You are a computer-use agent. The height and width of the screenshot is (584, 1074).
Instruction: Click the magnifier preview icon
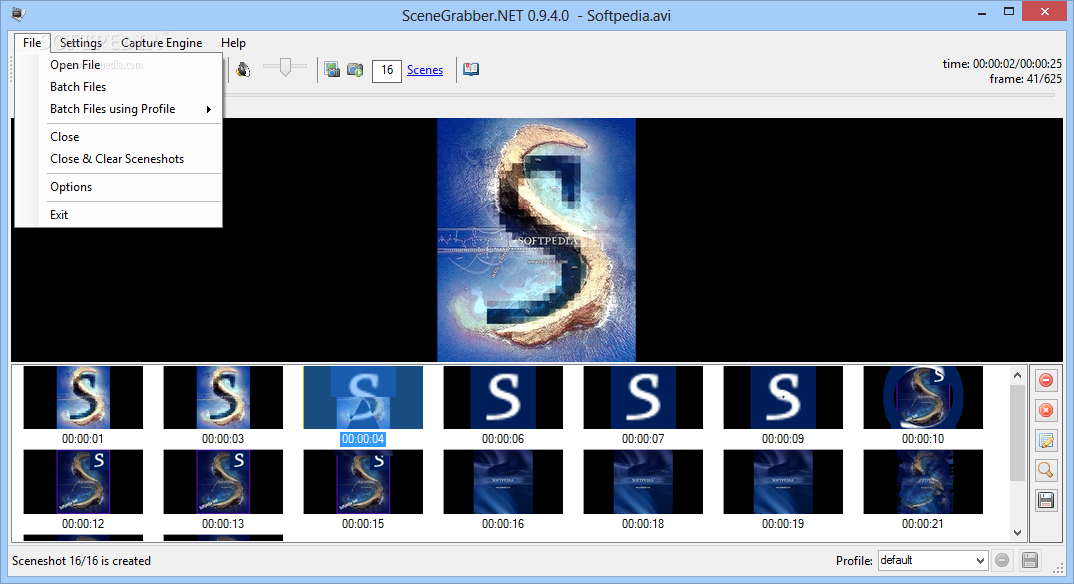[x=1046, y=470]
